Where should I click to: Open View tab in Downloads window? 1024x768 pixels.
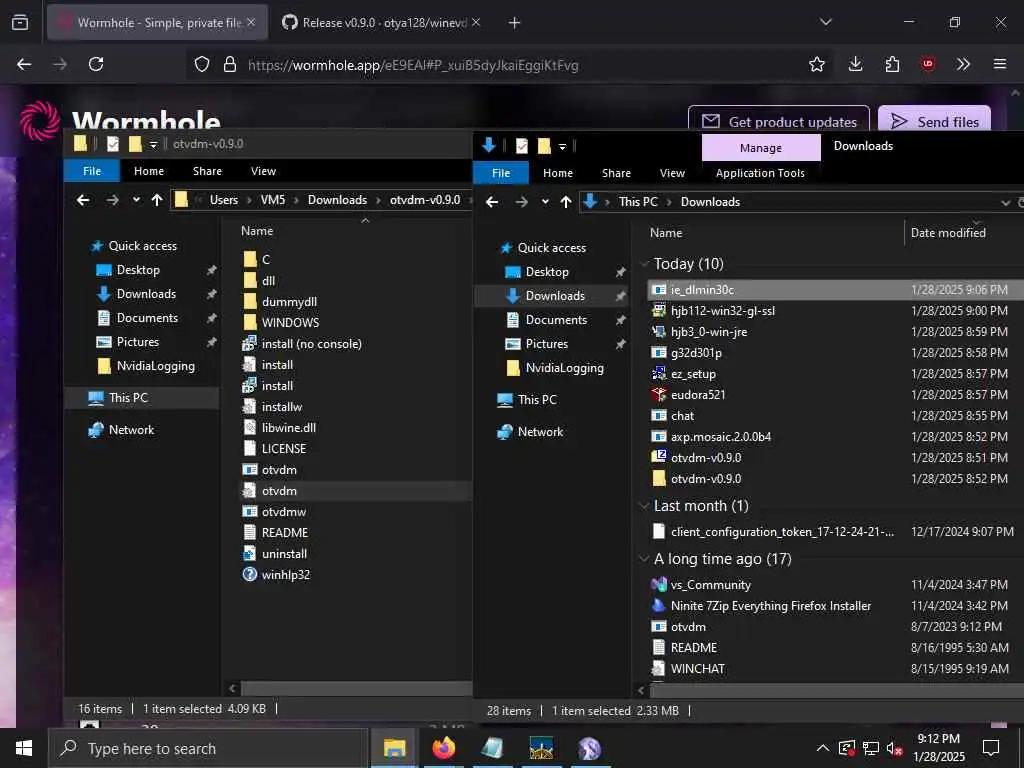click(x=672, y=173)
